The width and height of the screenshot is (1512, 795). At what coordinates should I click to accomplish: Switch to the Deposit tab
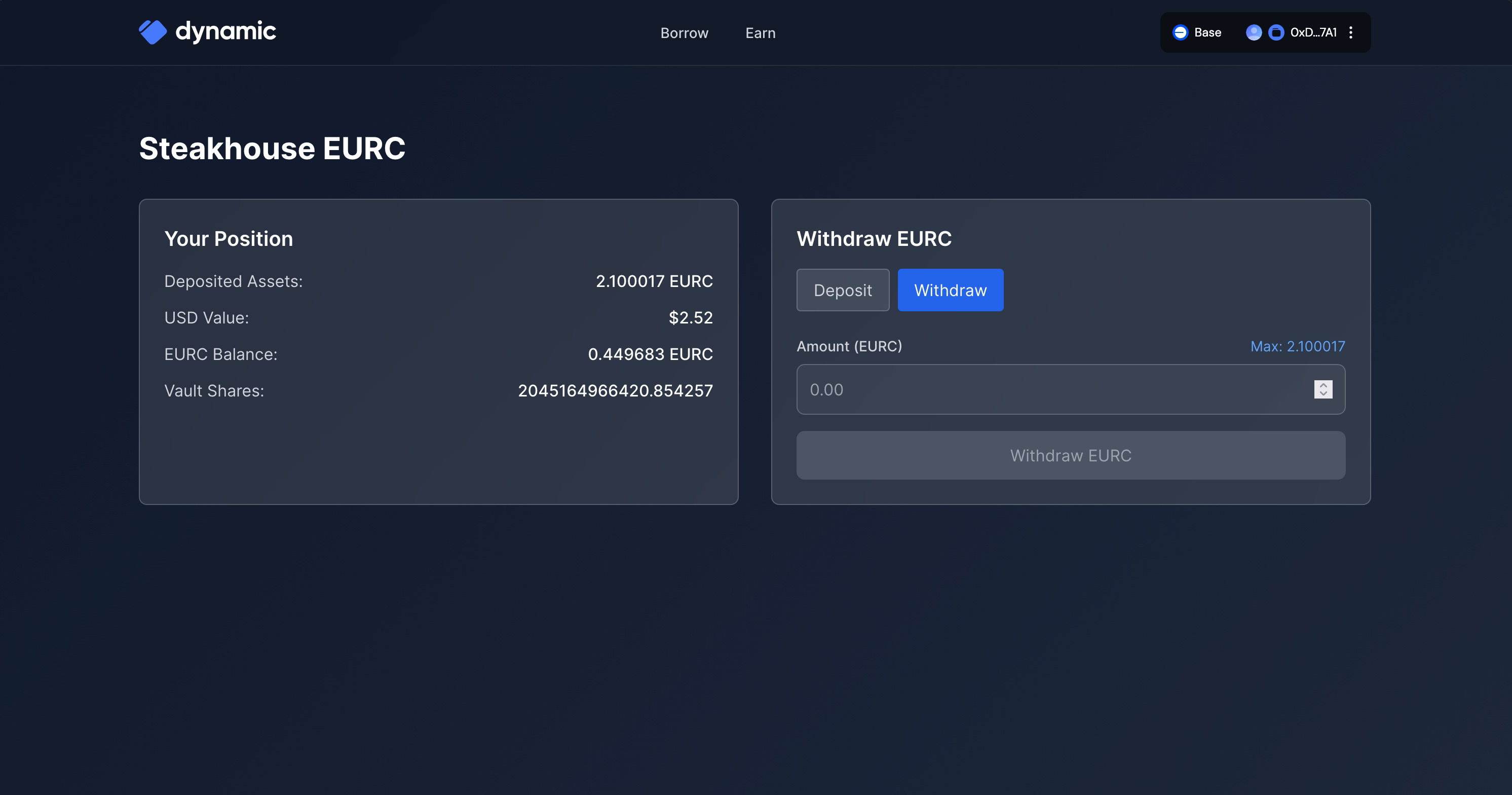[x=842, y=290]
